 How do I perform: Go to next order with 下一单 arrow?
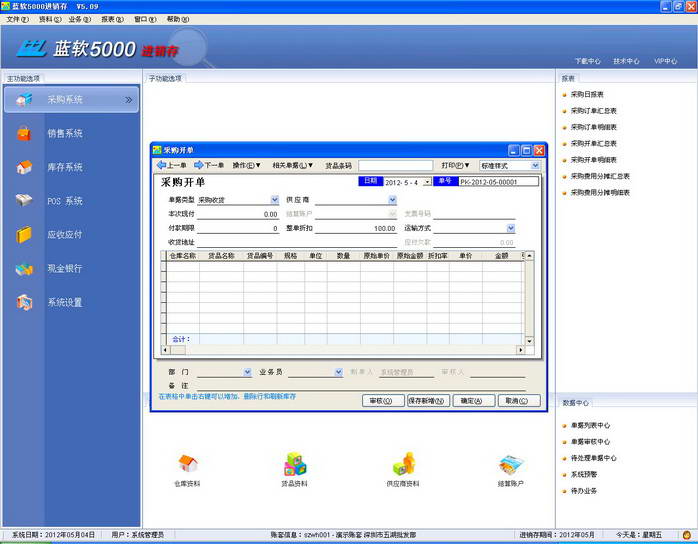[209, 165]
